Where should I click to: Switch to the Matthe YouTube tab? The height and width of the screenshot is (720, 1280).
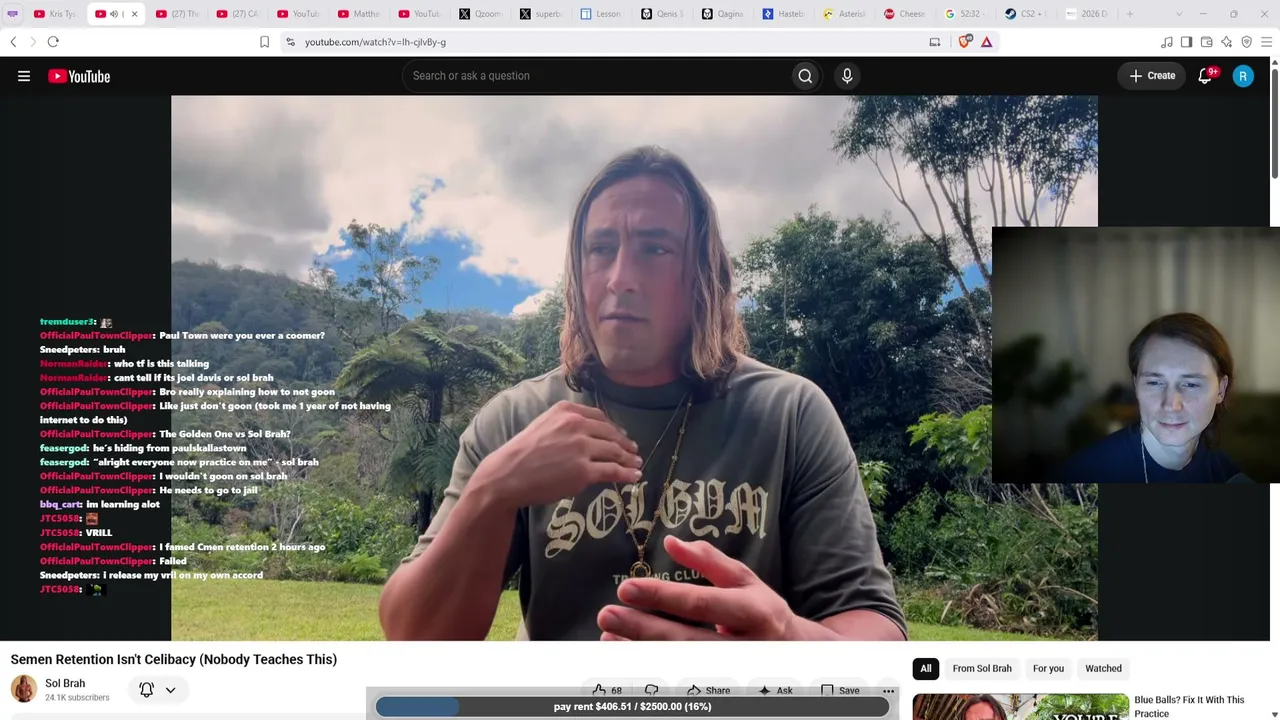[358, 14]
